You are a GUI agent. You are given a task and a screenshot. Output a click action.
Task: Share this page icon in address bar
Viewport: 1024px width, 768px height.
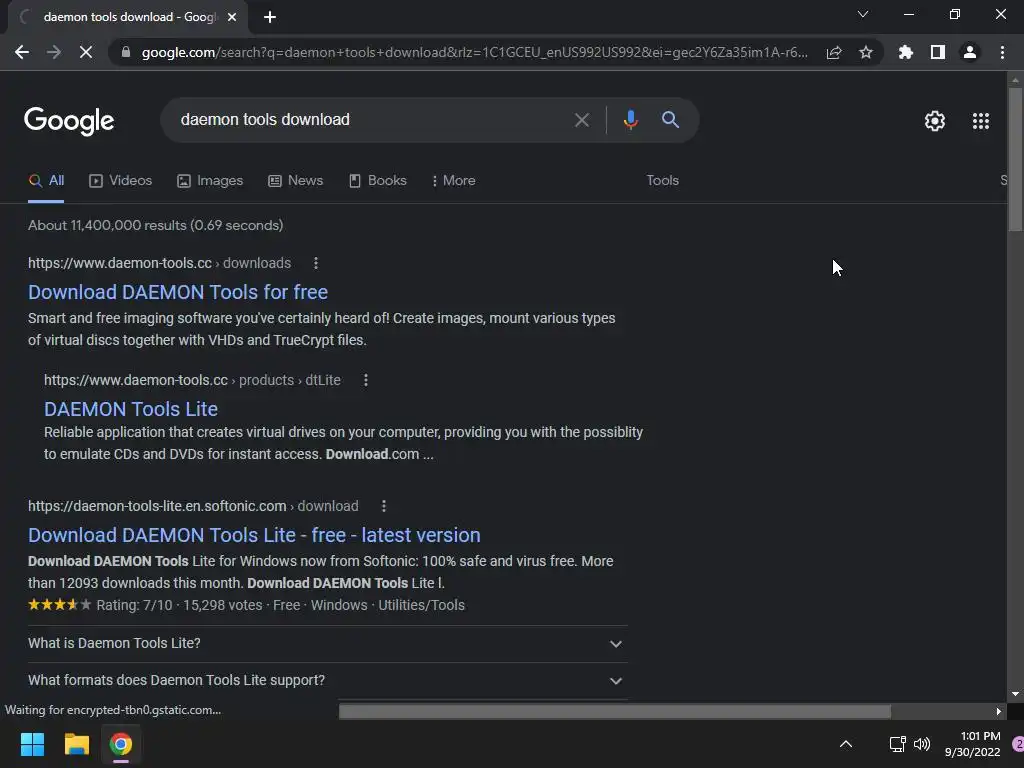click(x=834, y=52)
